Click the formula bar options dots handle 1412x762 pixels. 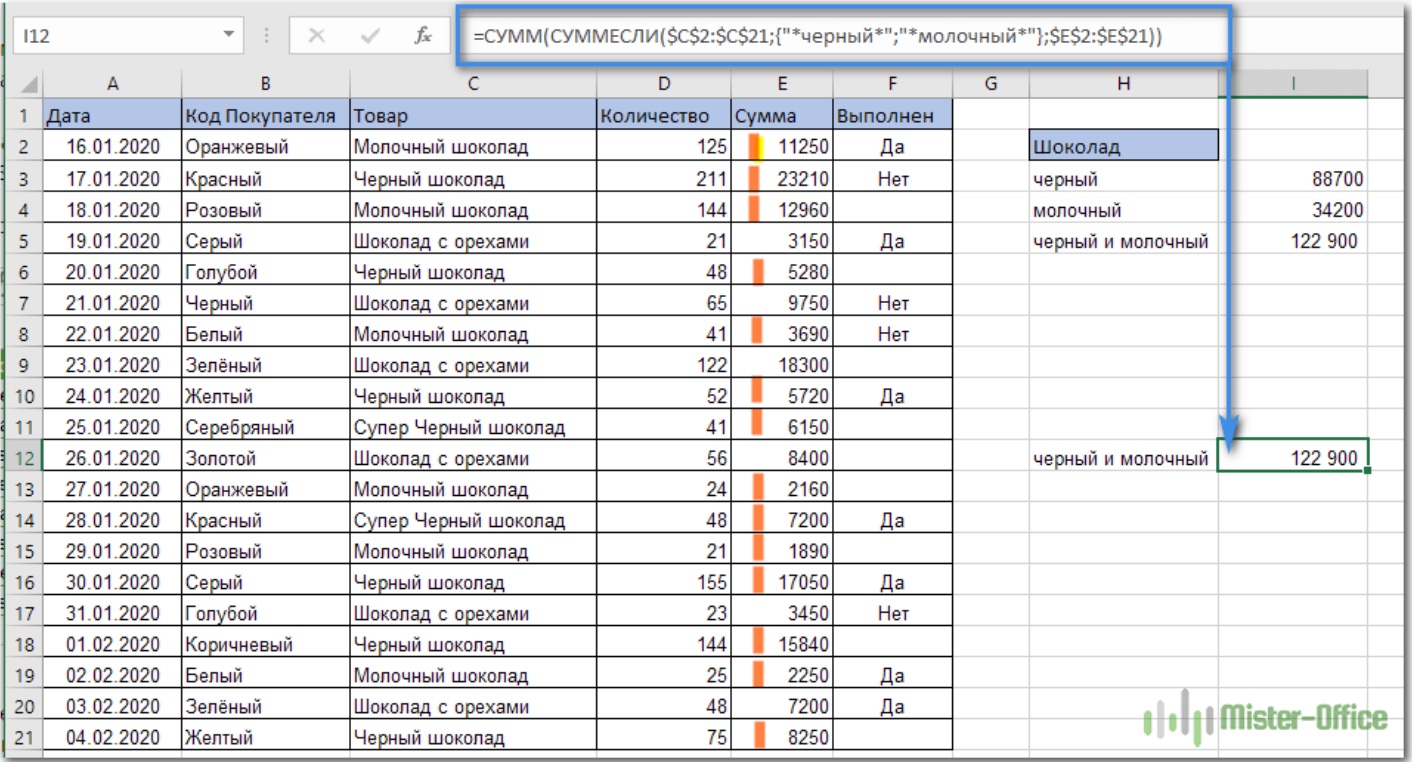[x=267, y=36]
